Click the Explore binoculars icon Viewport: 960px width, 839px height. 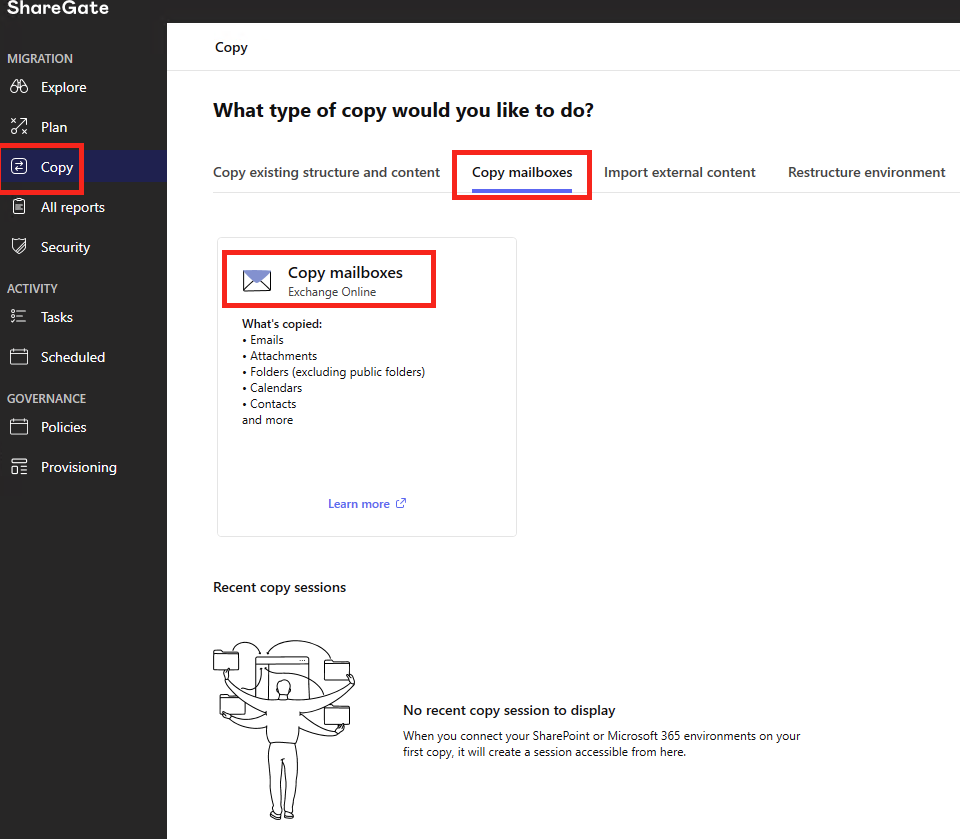[19, 87]
